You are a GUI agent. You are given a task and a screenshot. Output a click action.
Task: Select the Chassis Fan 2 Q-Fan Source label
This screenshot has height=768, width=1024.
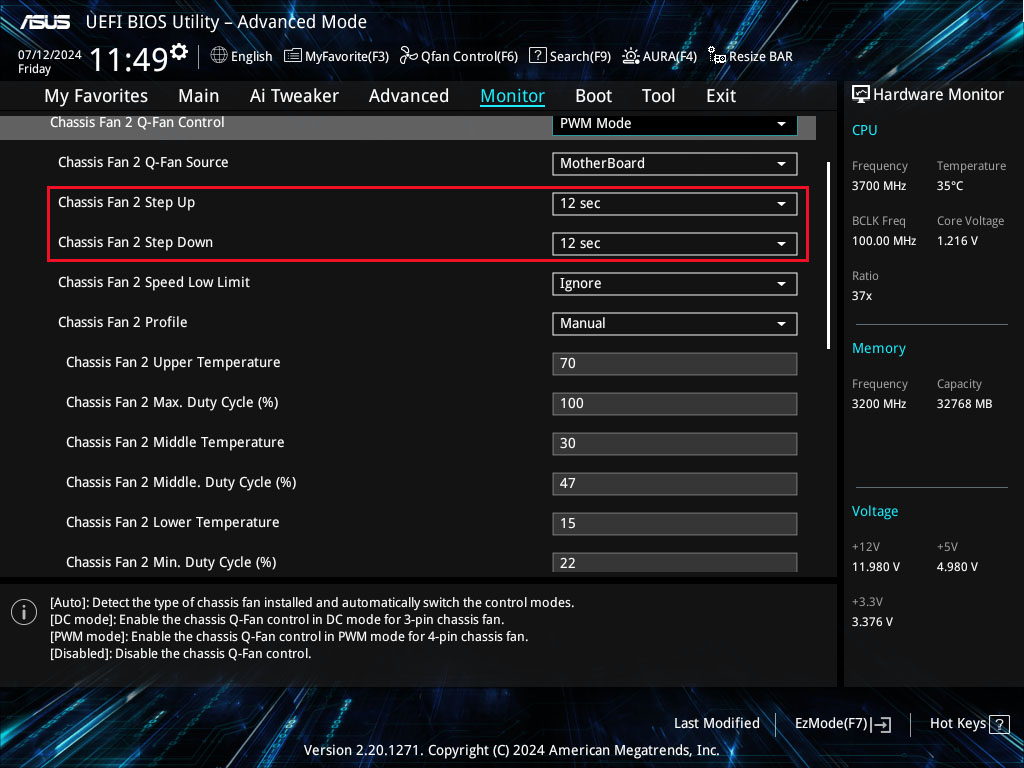(x=143, y=162)
